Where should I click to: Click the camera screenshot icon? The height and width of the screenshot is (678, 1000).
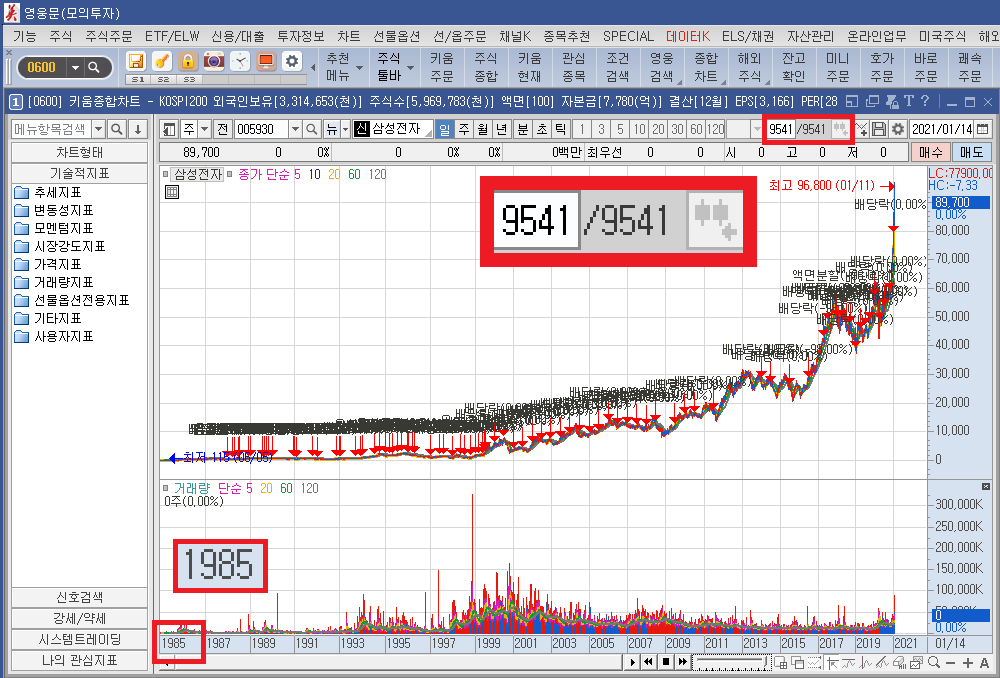[214, 61]
